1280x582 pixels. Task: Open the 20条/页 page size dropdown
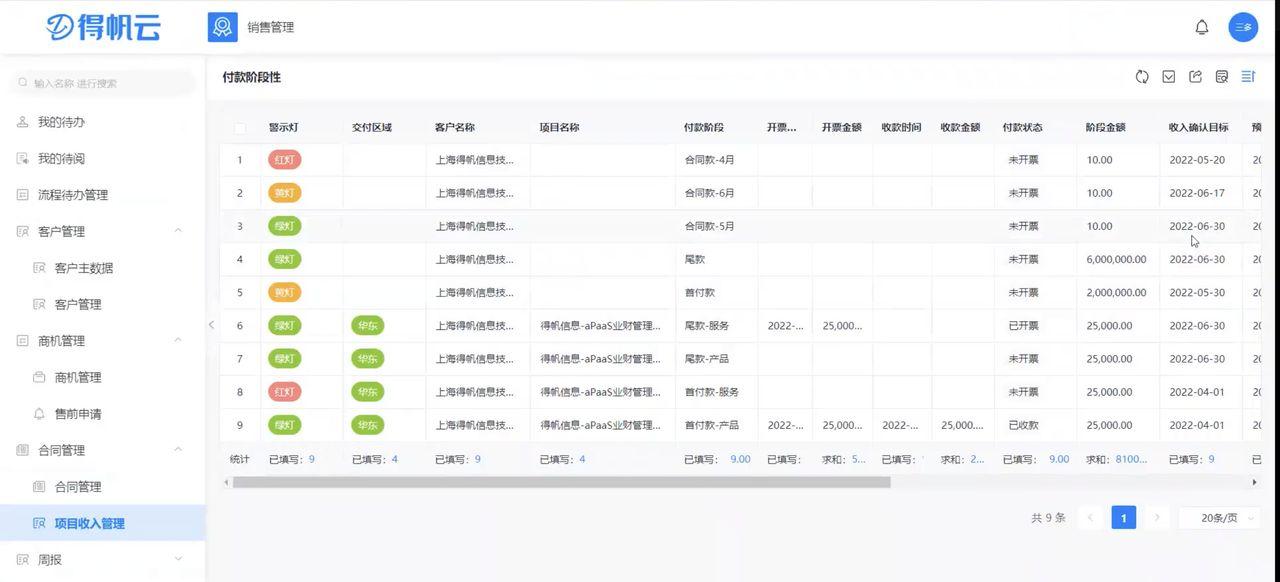point(1218,517)
